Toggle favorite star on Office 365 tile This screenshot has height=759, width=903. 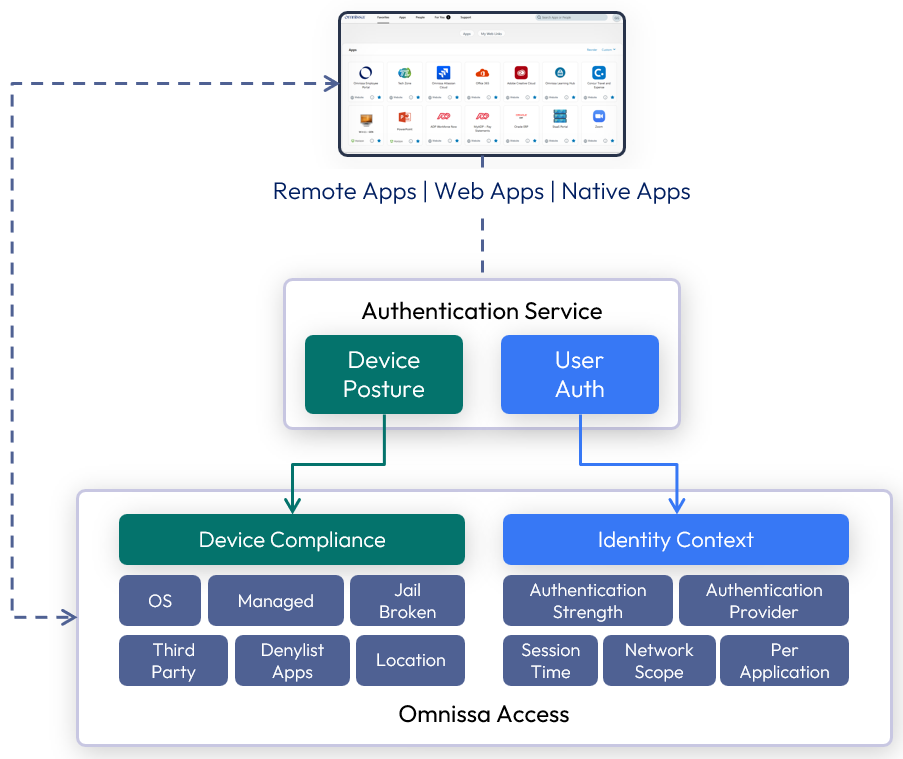tap(494, 98)
